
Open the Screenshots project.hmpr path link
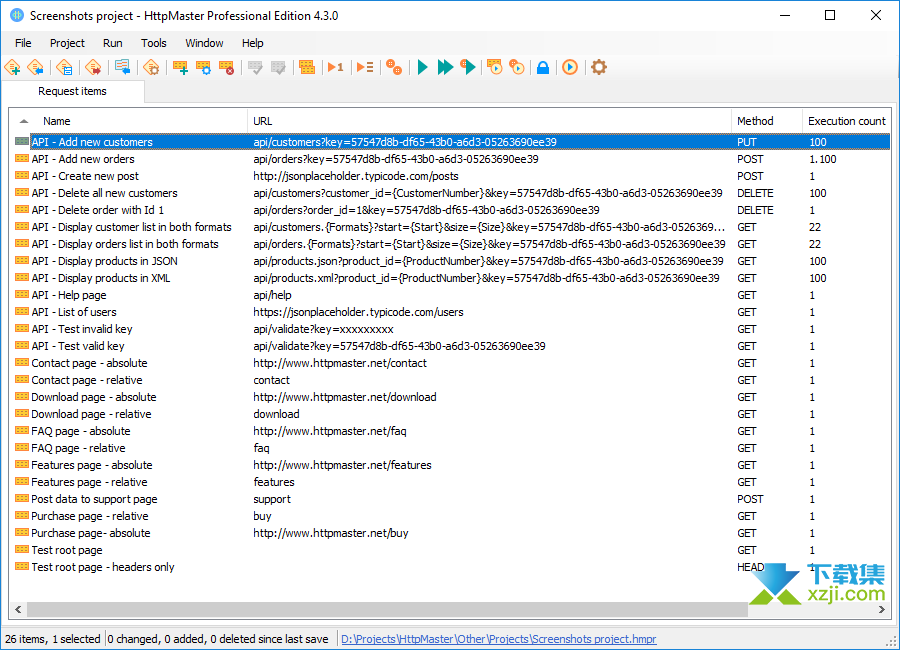click(x=499, y=639)
